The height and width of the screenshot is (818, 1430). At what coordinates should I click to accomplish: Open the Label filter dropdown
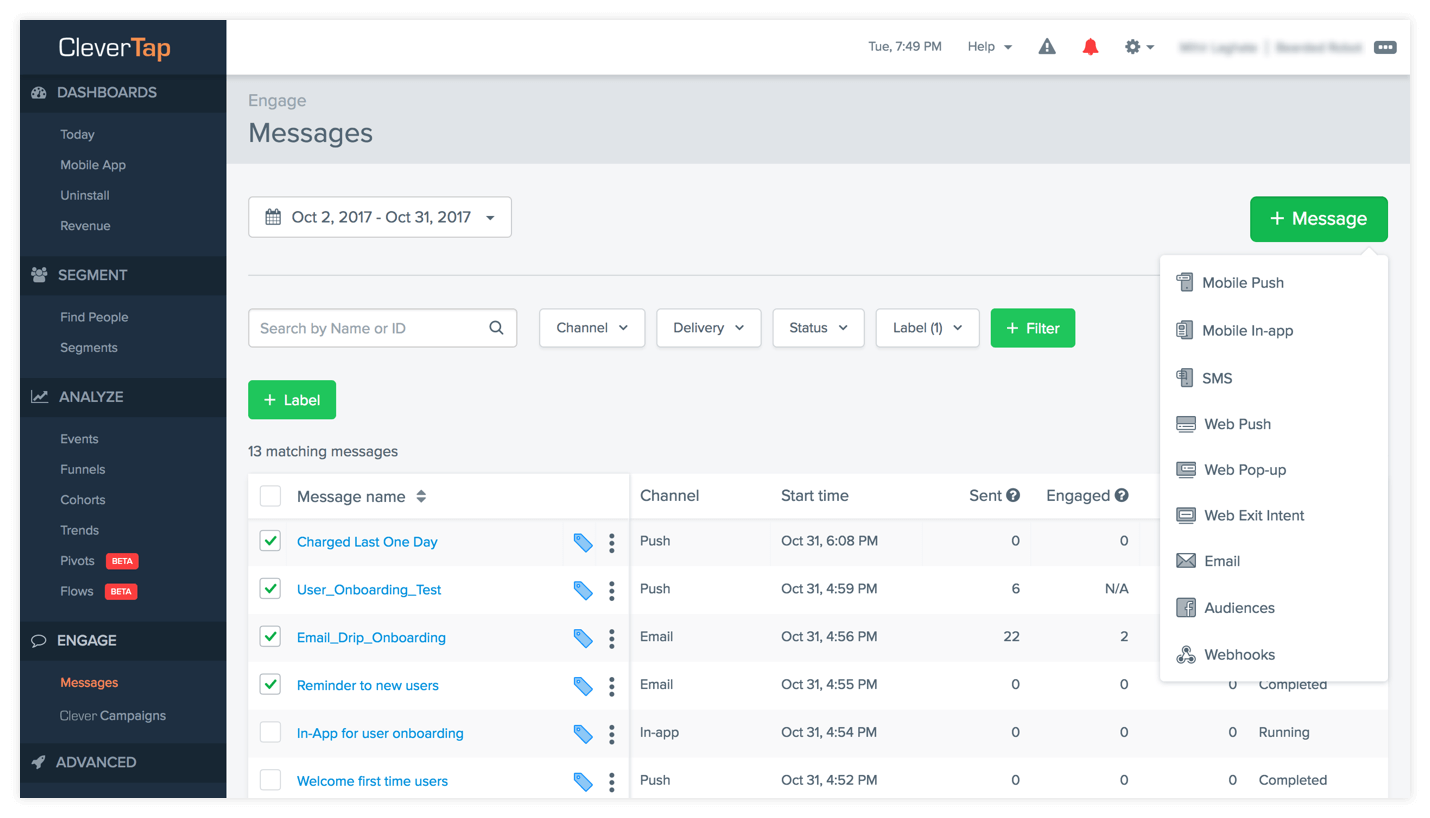927,327
